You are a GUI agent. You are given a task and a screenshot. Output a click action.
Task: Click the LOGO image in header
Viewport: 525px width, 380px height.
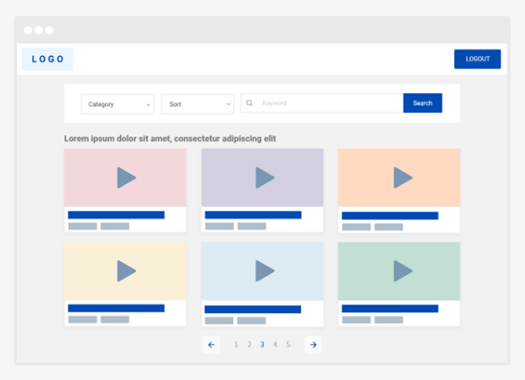[47, 59]
